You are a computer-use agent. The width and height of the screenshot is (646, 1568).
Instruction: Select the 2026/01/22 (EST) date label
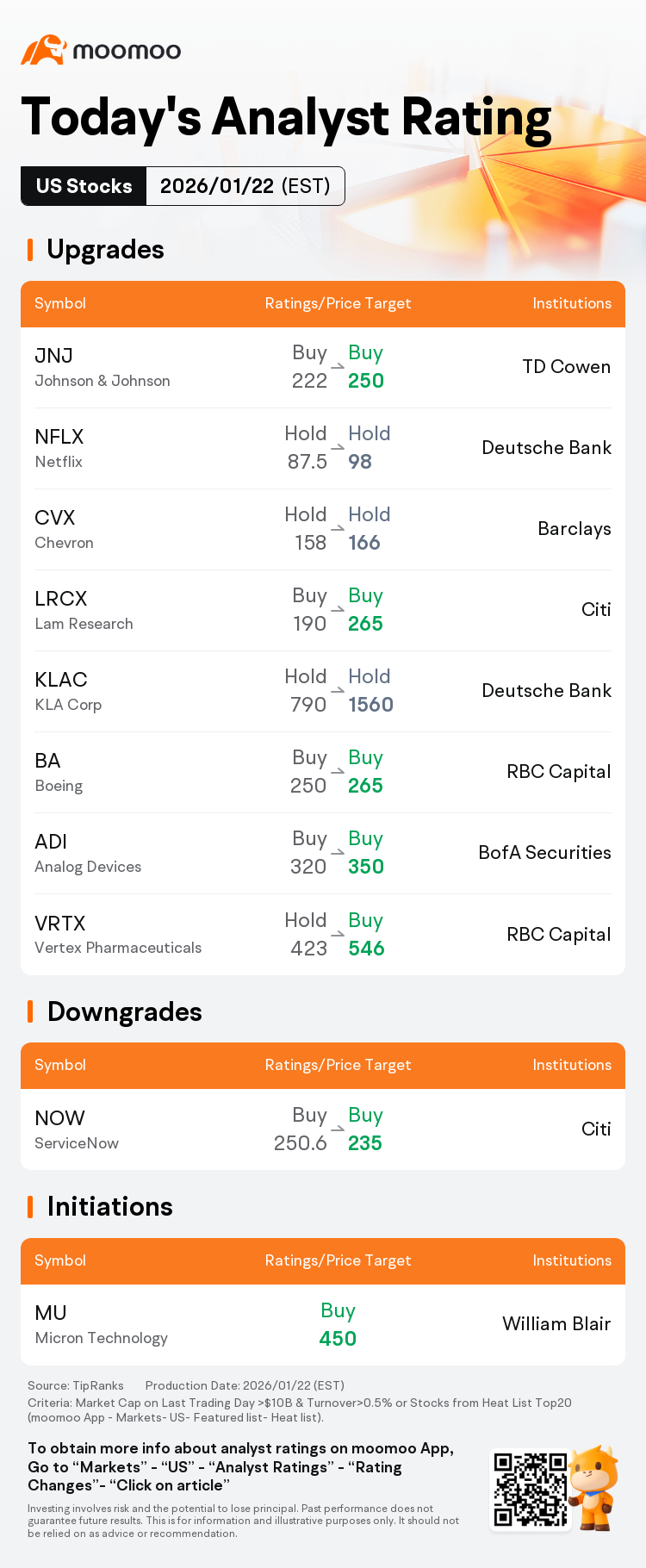coord(245,186)
